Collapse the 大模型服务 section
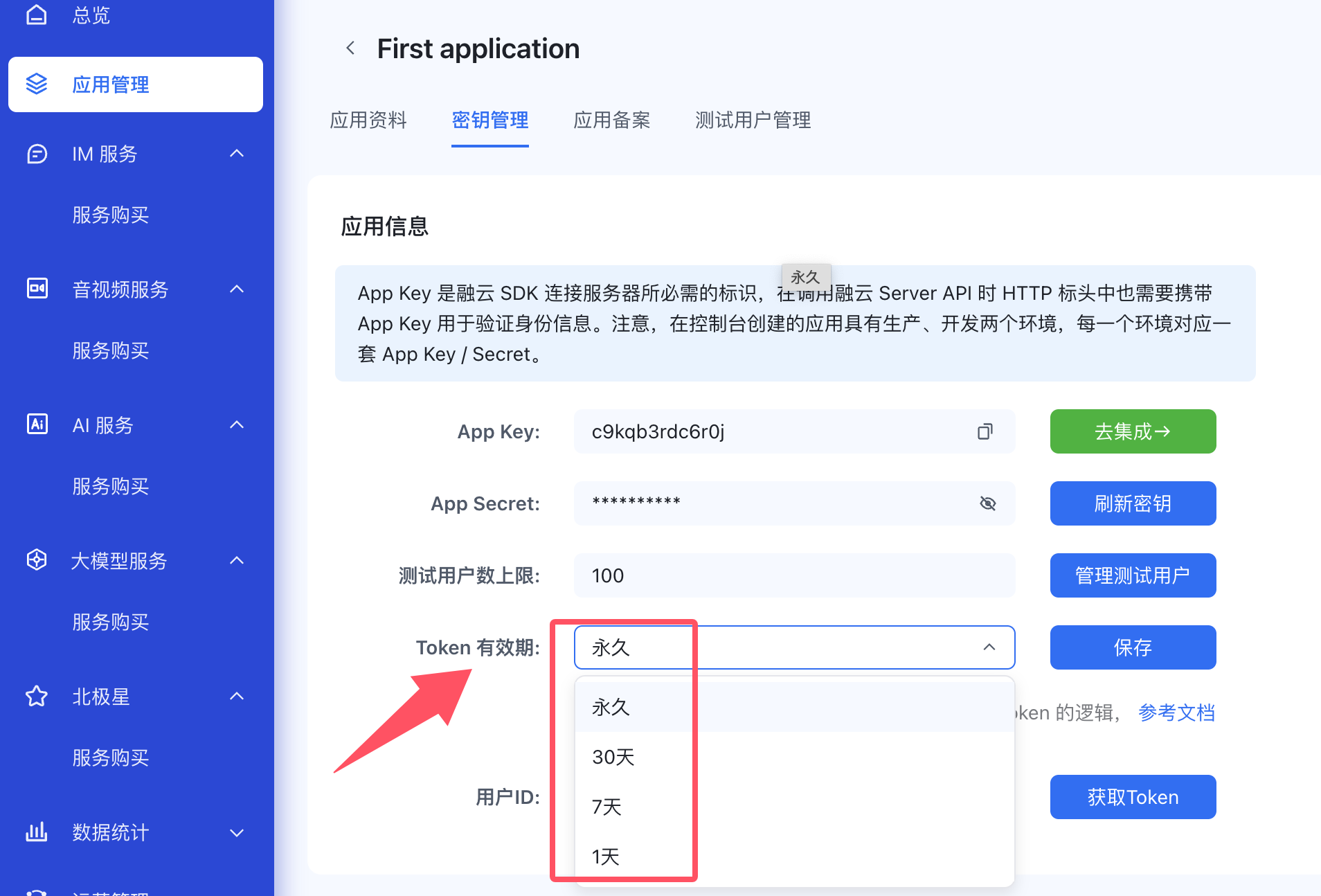 (237, 560)
